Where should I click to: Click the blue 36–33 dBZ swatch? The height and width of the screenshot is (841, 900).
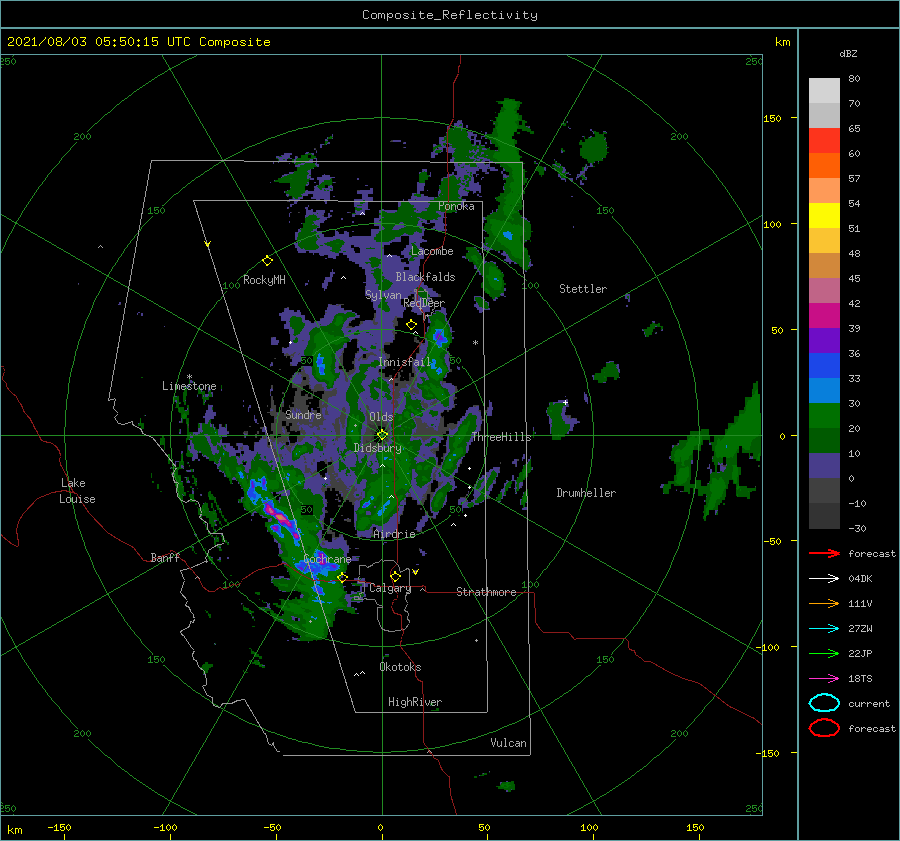pos(824,366)
